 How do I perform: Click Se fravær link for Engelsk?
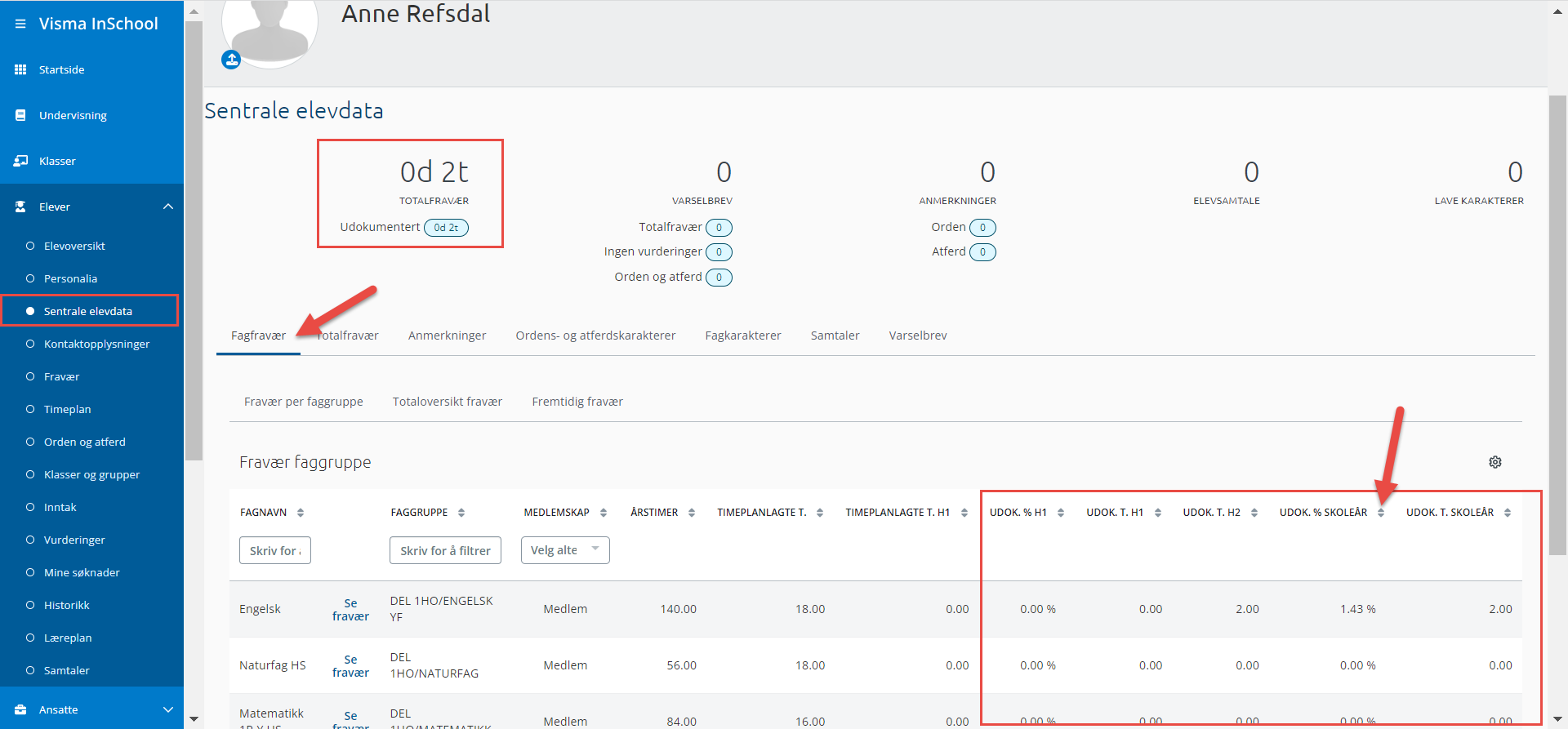[x=350, y=610]
